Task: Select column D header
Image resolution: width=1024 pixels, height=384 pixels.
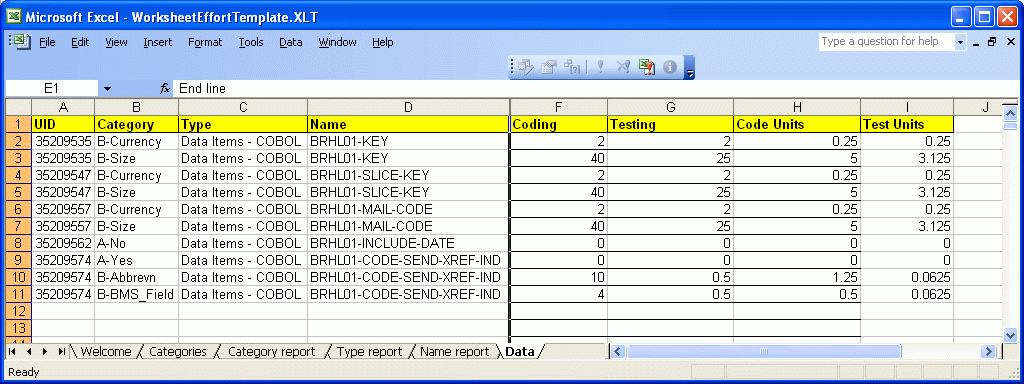Action: coord(408,107)
